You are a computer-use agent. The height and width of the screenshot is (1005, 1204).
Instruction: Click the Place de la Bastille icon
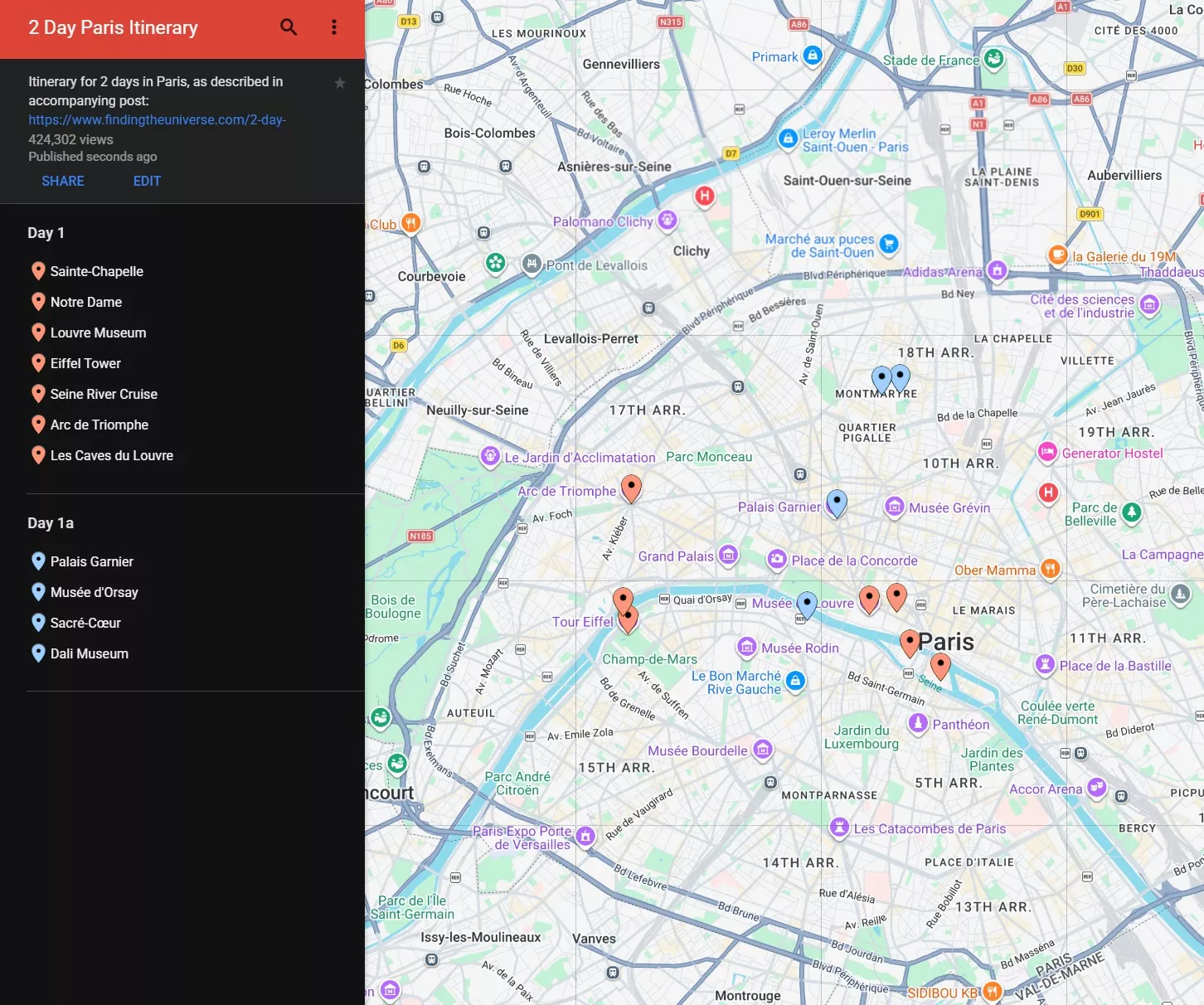[1045, 665]
